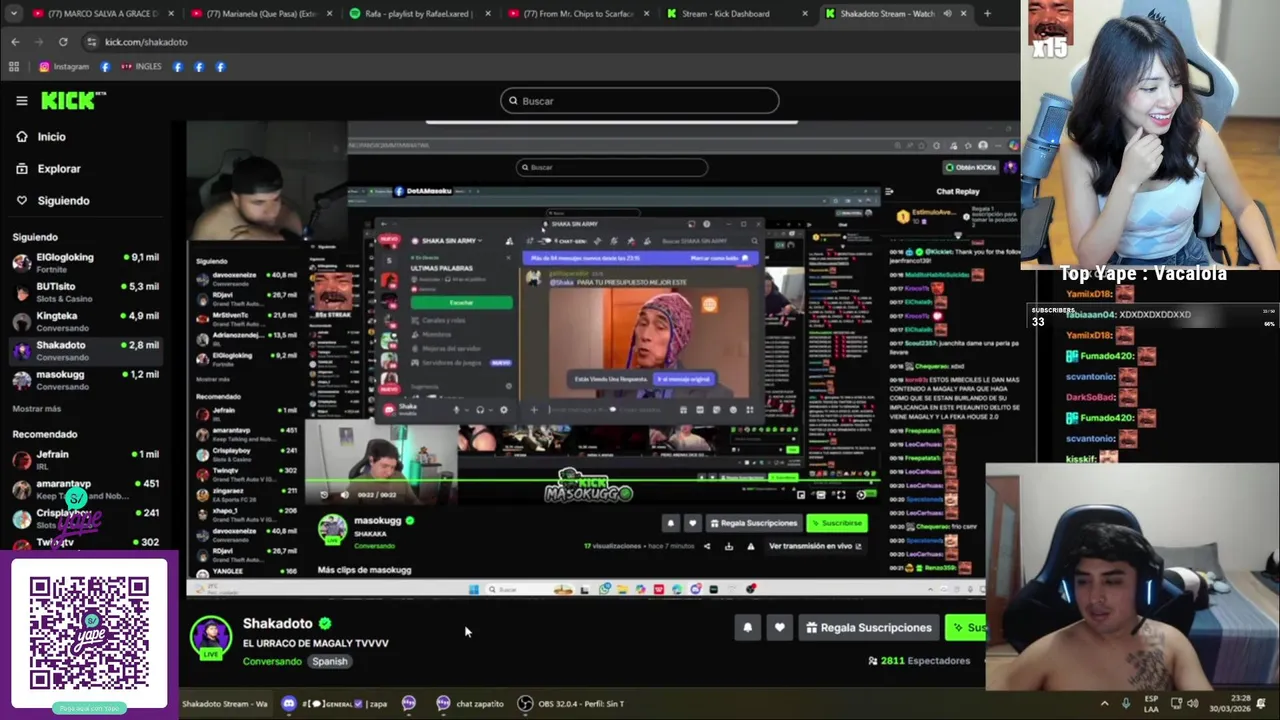1280x720 pixels.
Task: Open ElGlogloking channel in following list
Action: (85, 262)
